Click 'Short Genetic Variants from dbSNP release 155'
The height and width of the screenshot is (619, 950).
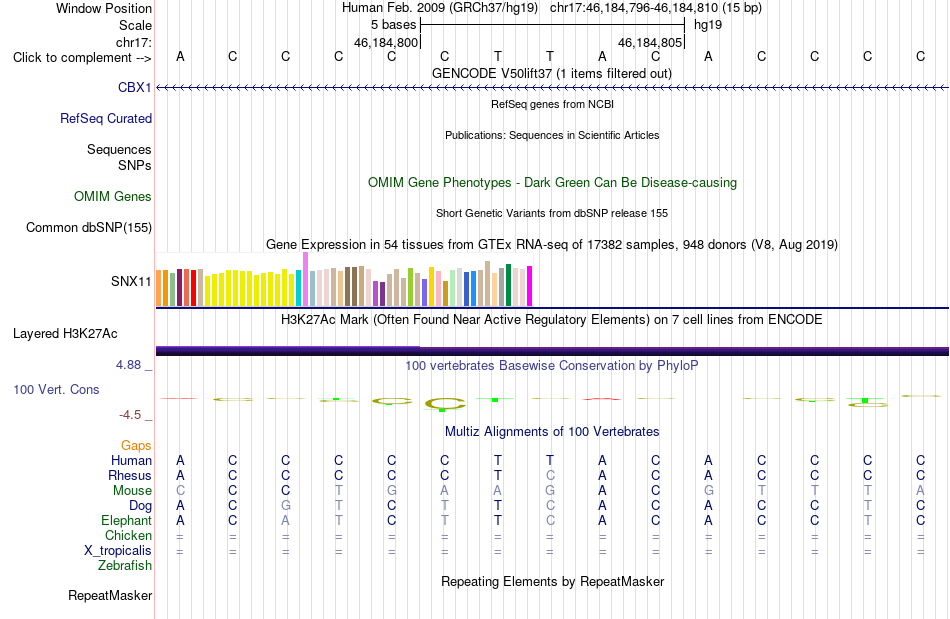pyautogui.click(x=552, y=213)
